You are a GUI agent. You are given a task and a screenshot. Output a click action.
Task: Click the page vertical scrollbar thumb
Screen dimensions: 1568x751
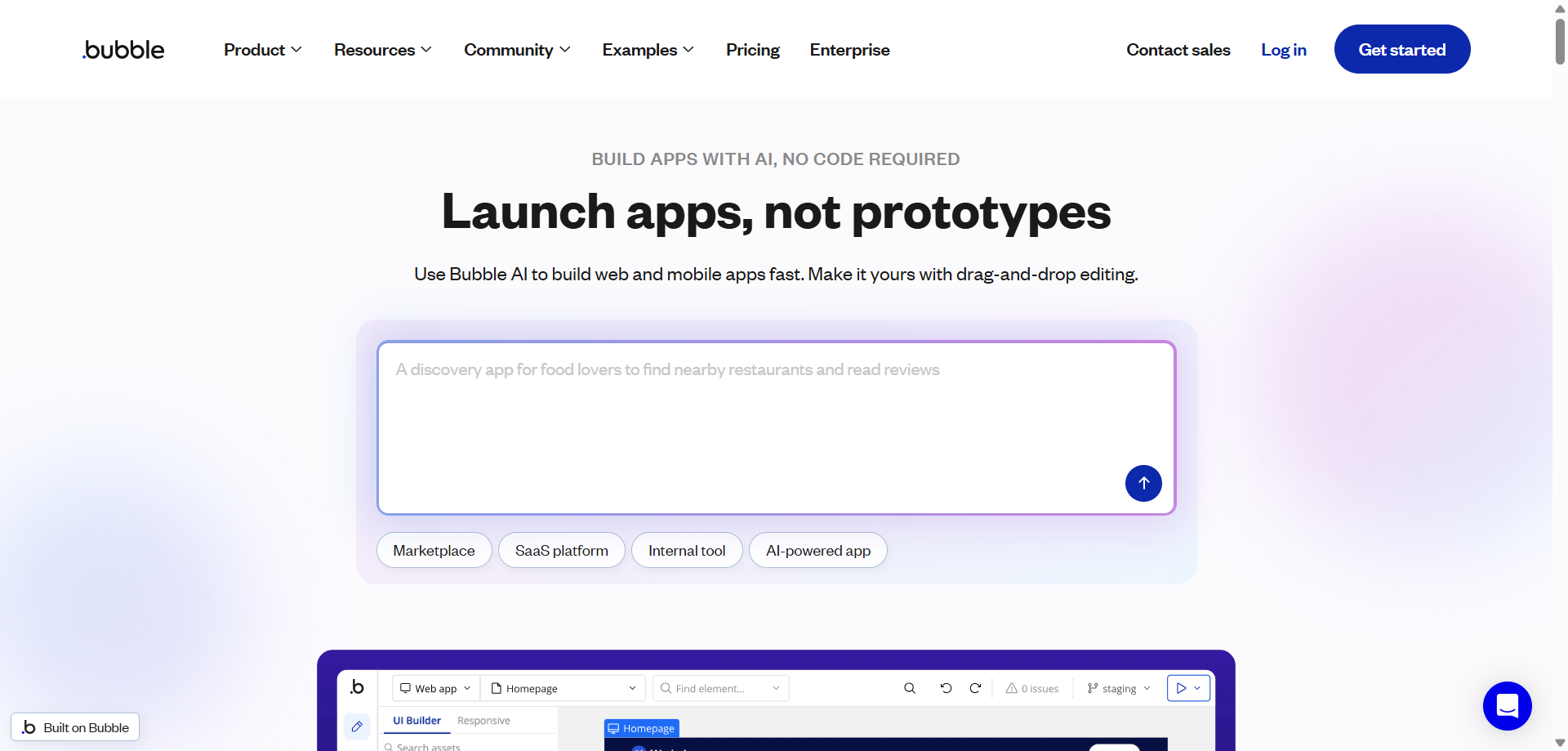pyautogui.click(x=1560, y=41)
